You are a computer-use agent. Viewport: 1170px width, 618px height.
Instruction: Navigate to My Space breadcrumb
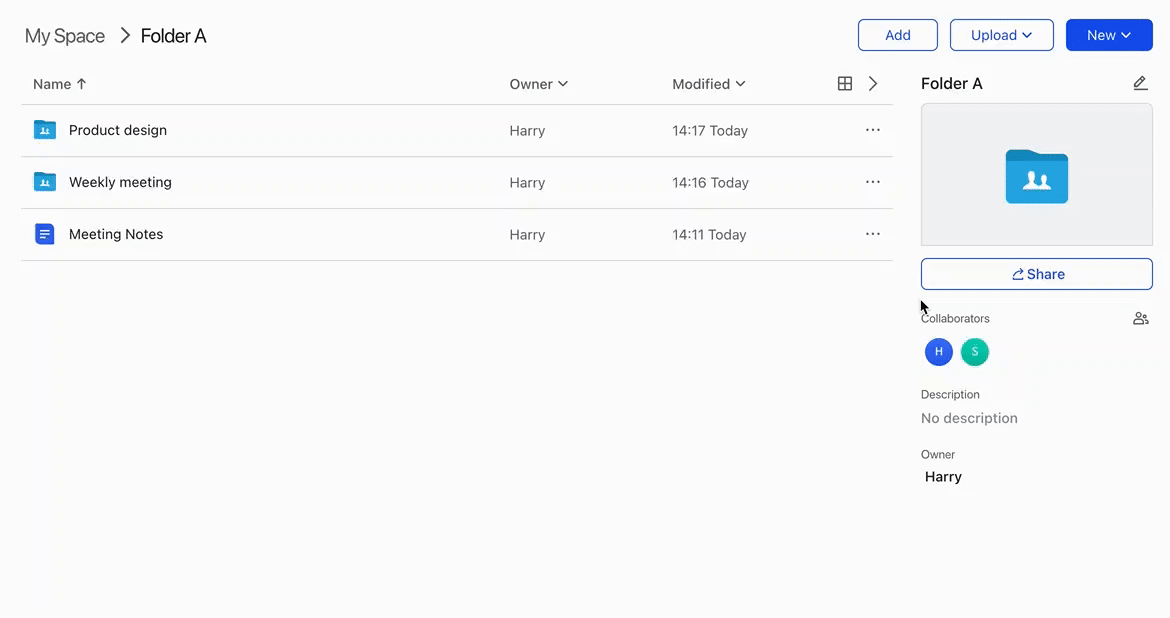(65, 36)
